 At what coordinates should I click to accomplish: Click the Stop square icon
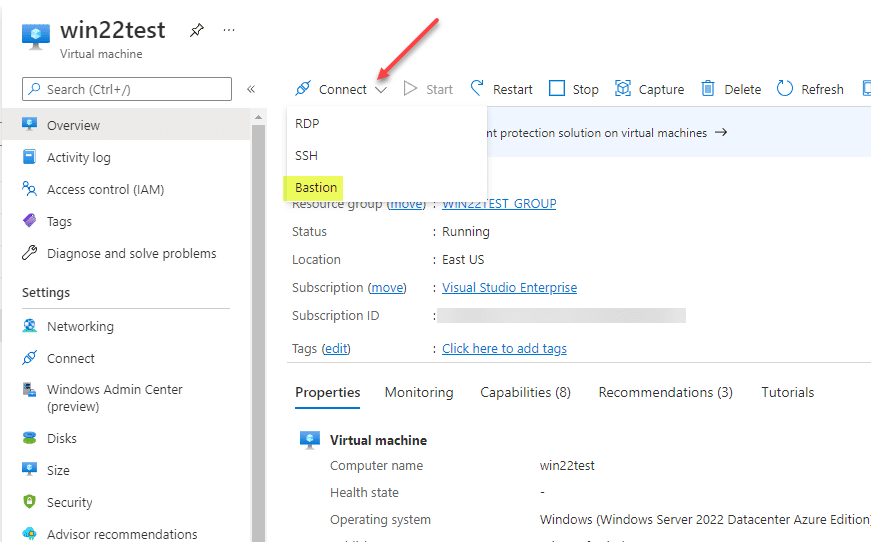(x=557, y=89)
